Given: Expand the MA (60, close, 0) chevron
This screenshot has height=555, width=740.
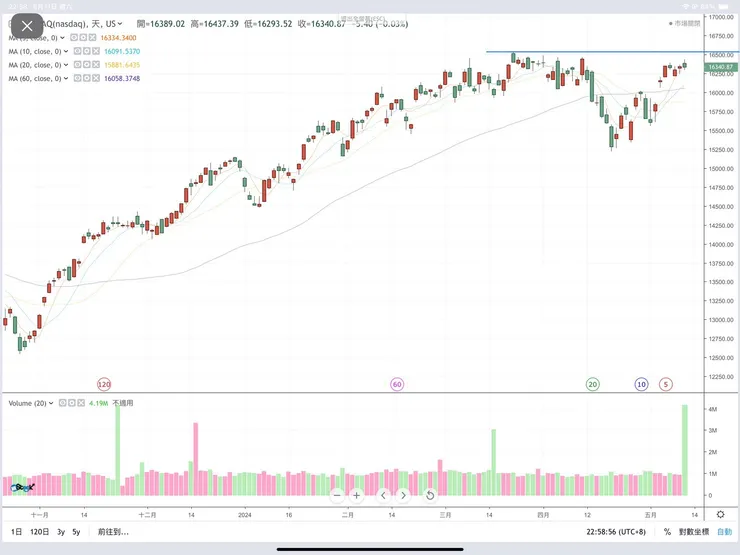Looking at the screenshot, I should 66,78.
